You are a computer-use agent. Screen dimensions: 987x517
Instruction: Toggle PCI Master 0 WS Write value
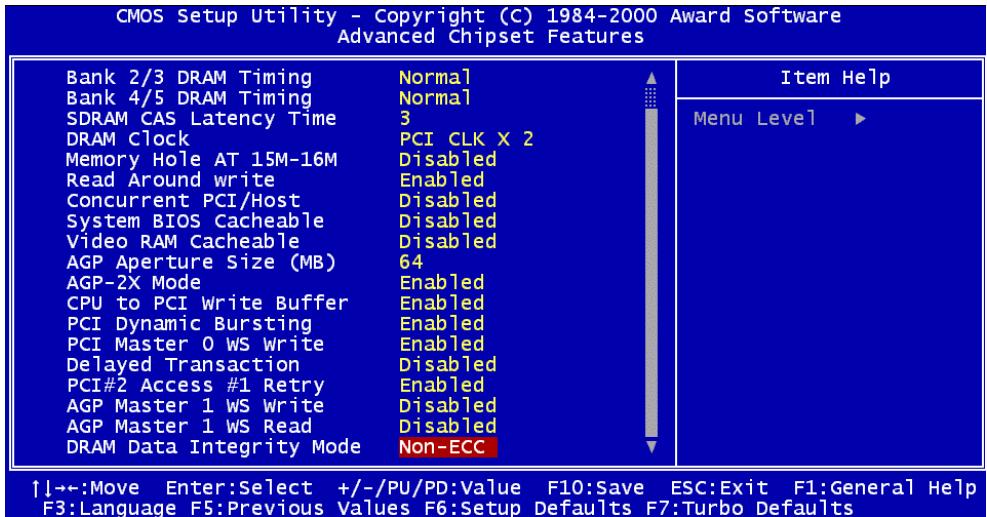[x=442, y=344]
